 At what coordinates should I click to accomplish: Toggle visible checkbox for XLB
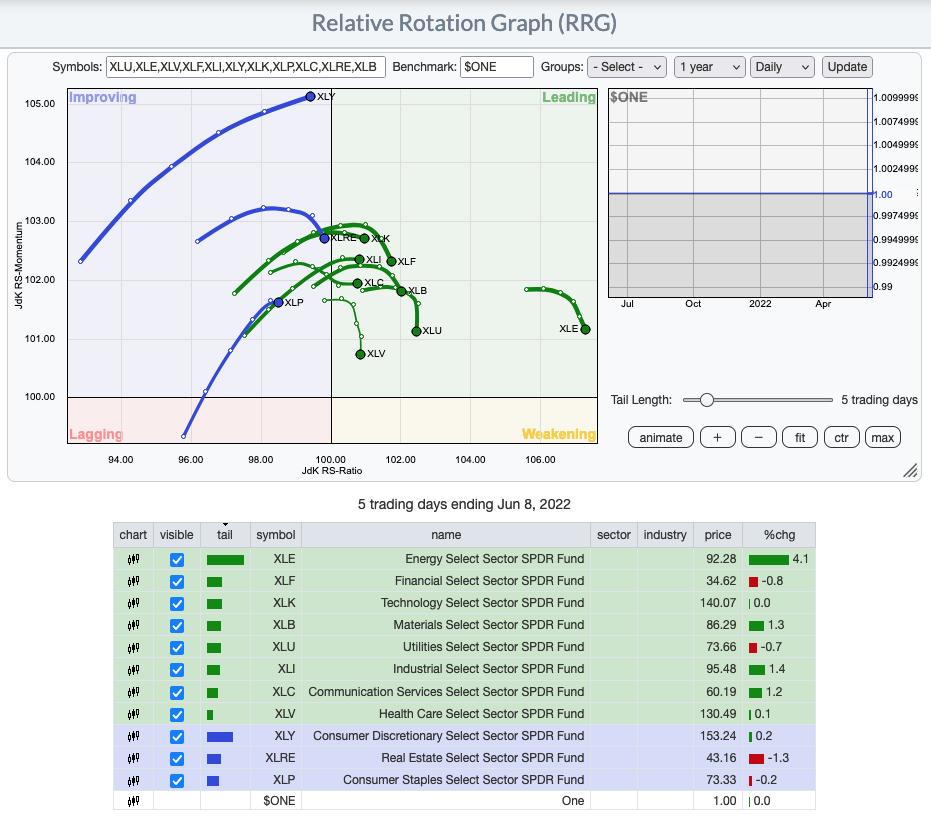click(x=177, y=625)
